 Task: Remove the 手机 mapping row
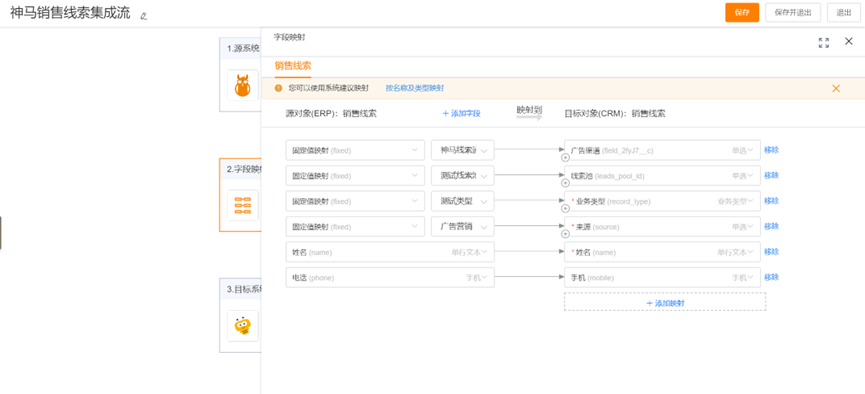tap(771, 277)
